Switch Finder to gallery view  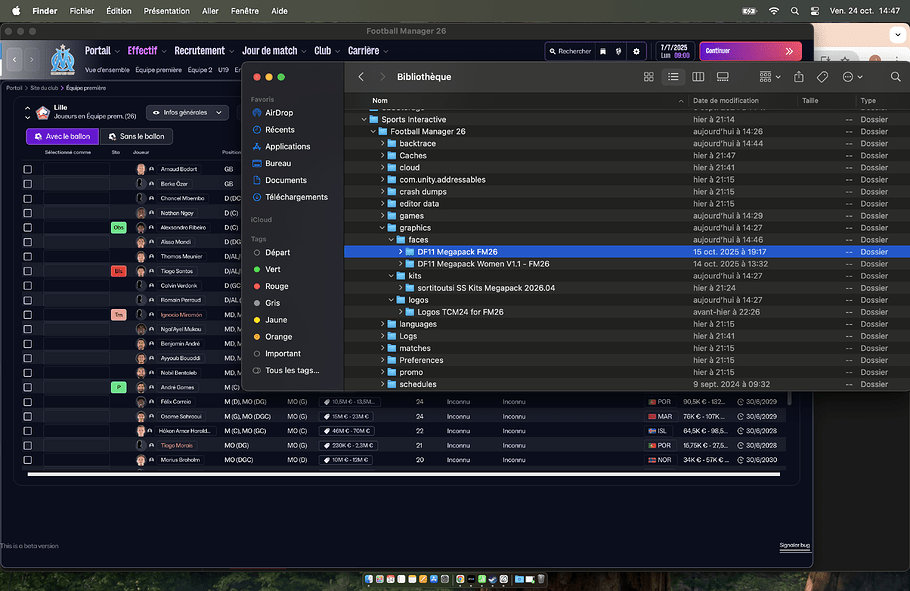coord(723,77)
